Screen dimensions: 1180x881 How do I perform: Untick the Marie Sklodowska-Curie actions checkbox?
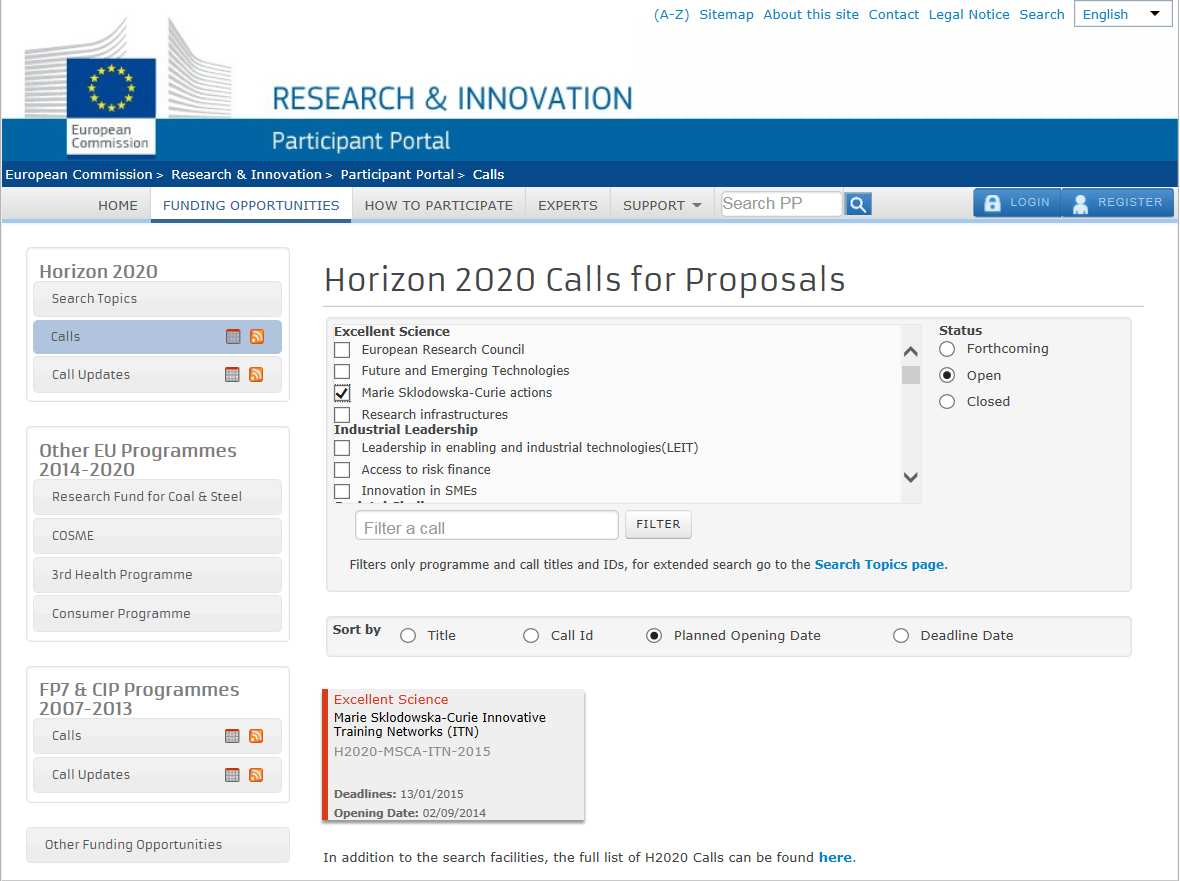(342, 393)
